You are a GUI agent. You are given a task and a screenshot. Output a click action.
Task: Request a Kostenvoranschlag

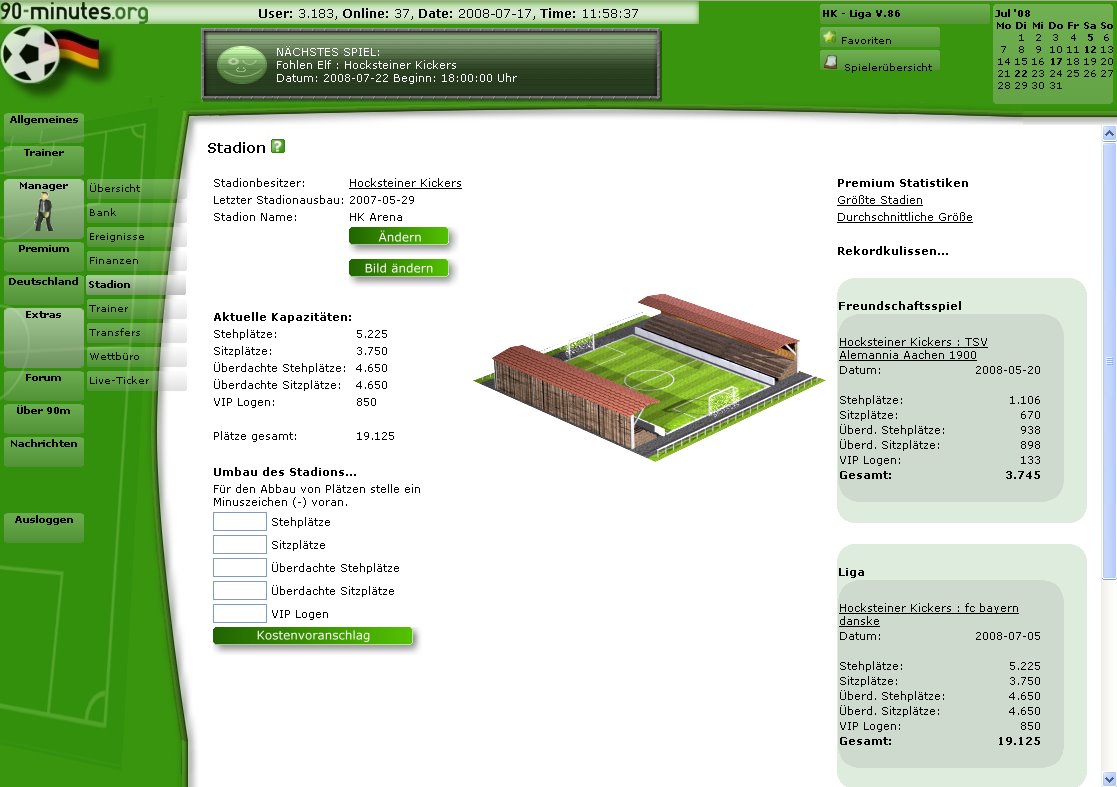[x=312, y=635]
